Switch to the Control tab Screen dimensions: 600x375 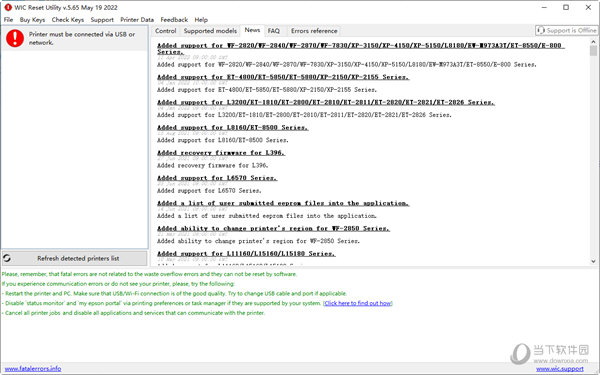click(x=166, y=31)
